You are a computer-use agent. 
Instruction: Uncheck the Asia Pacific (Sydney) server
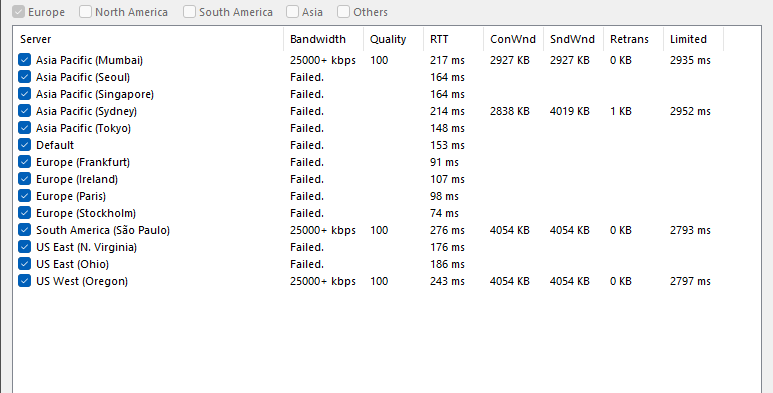(25, 111)
